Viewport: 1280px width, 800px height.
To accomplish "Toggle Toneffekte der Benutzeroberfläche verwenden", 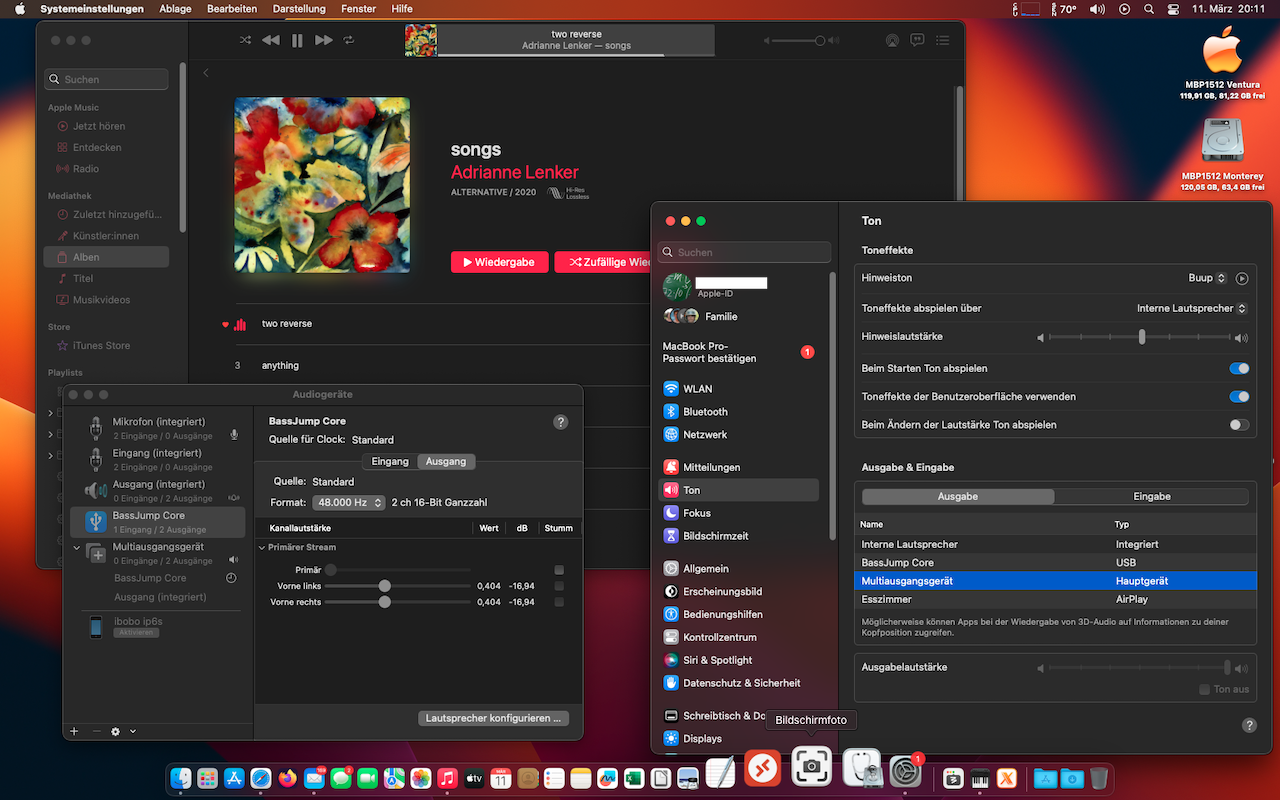I will click(1239, 396).
